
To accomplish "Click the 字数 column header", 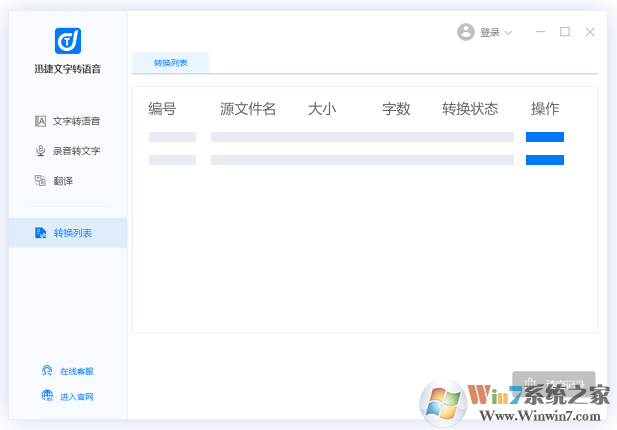I will pos(396,109).
